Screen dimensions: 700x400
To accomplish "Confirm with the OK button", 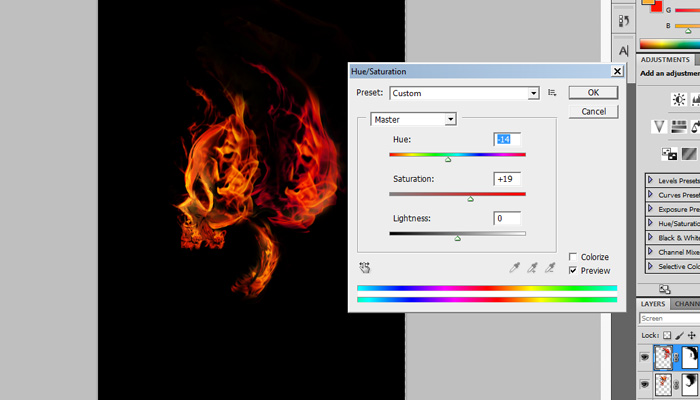I will tap(593, 92).
